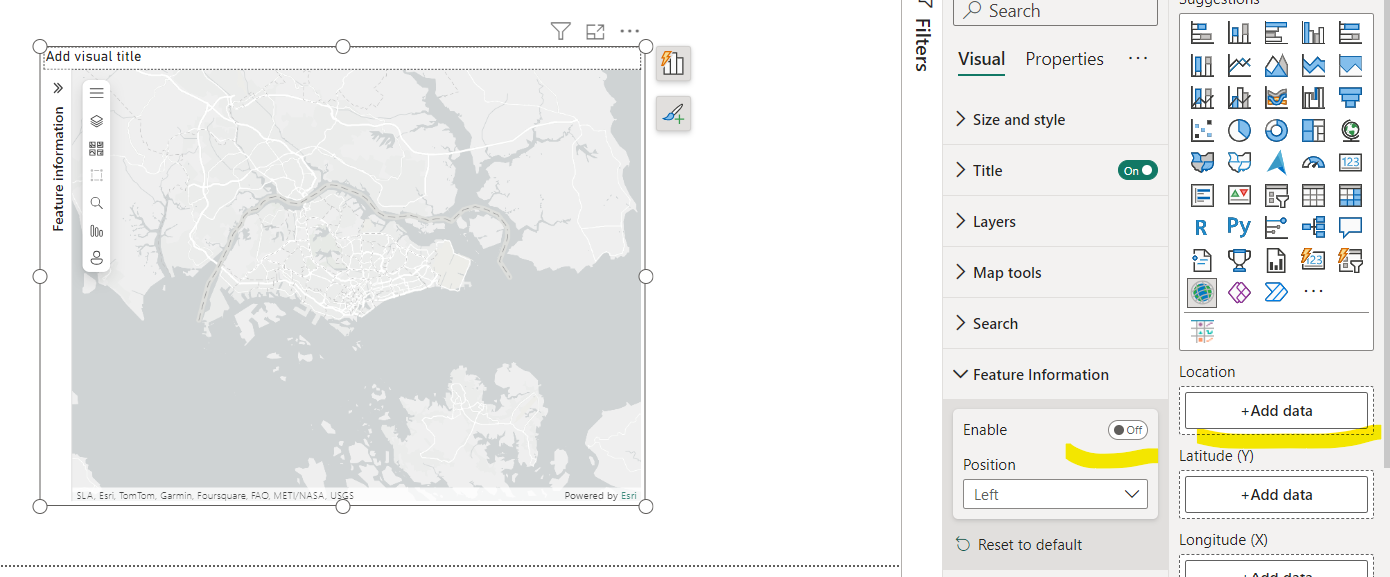Expand the Size and style section
The image size is (1390, 577).
[x=1055, y=119]
